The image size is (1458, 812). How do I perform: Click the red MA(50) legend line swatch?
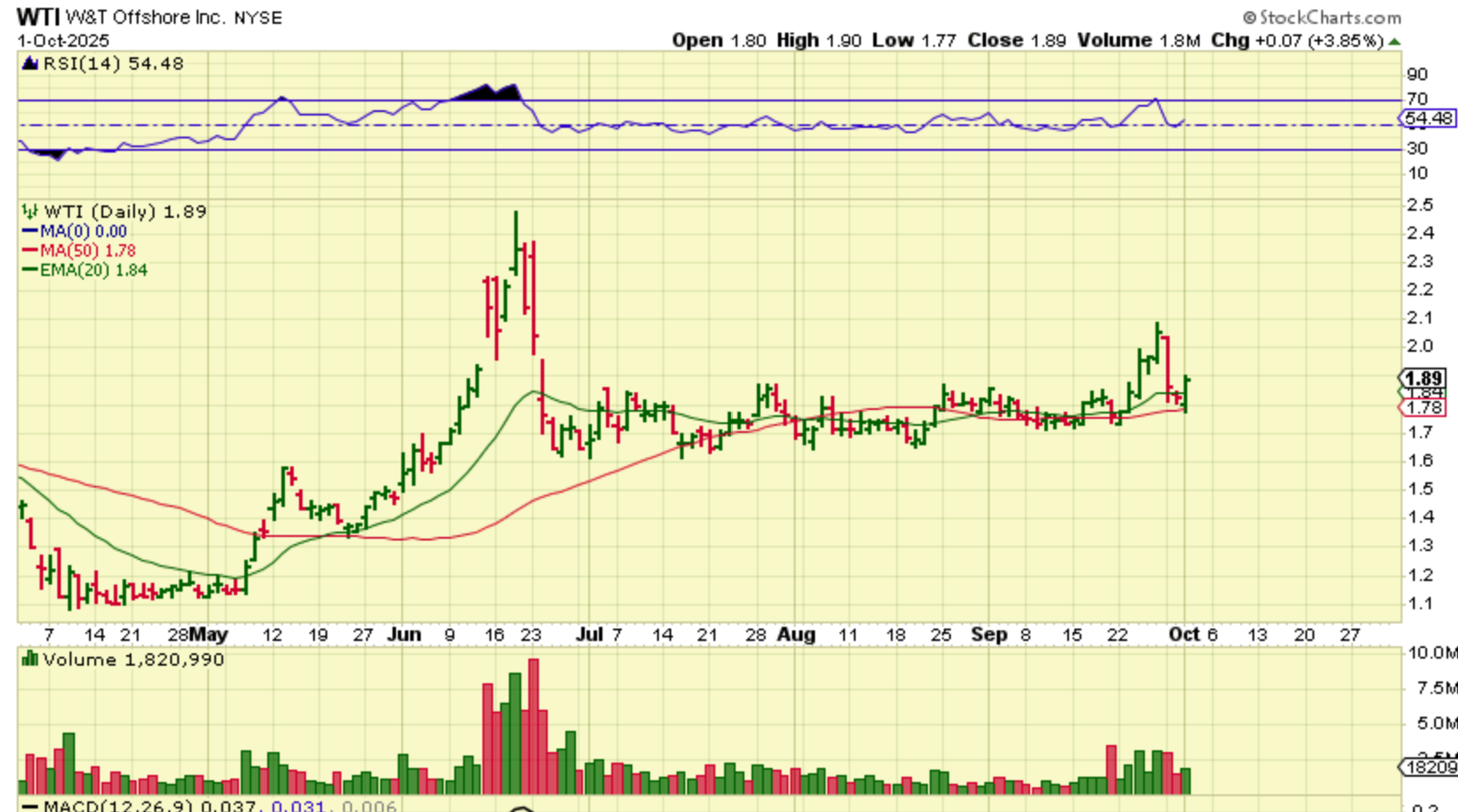click(30, 250)
